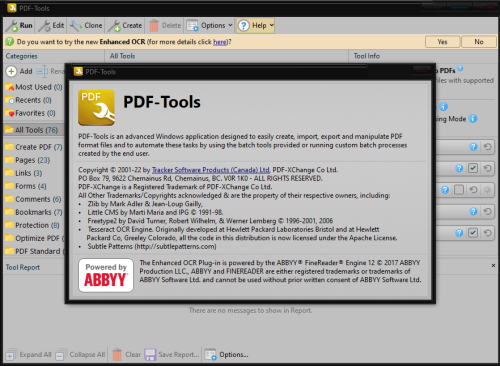The width and height of the screenshot is (500, 366).
Task: Select the Most Used category
Action: click(x=34, y=87)
